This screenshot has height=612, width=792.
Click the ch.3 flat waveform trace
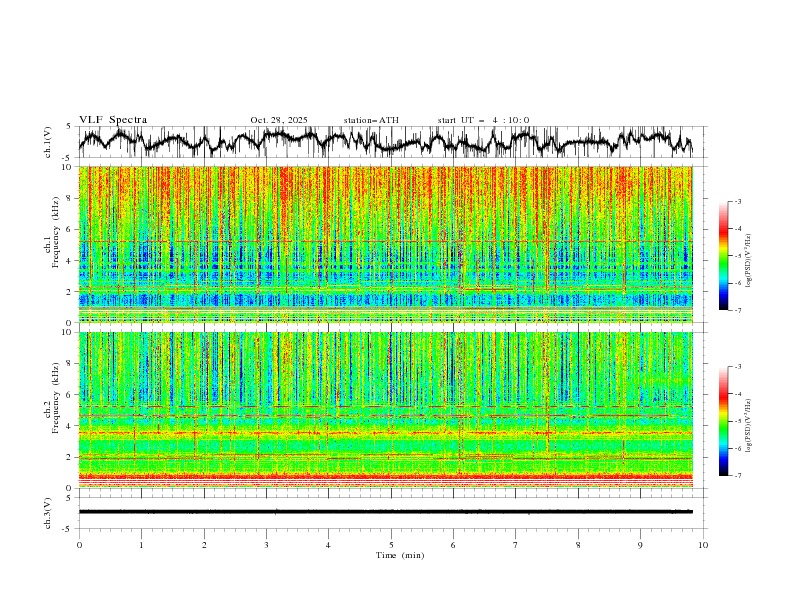coord(385,512)
